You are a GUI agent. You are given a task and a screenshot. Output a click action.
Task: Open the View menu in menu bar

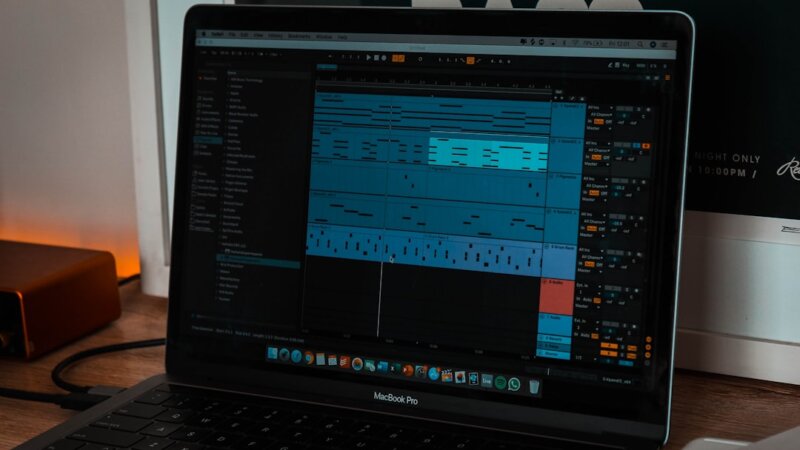(258, 35)
